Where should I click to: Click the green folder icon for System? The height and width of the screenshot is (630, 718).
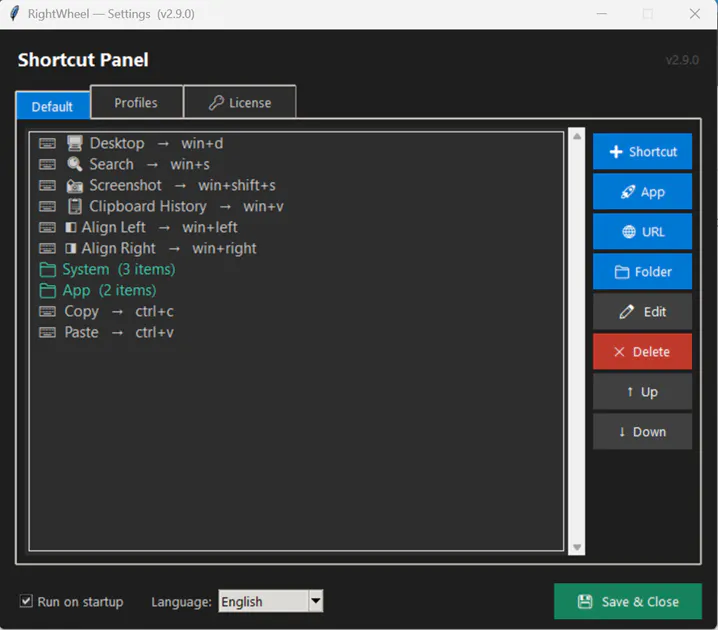[48, 270]
